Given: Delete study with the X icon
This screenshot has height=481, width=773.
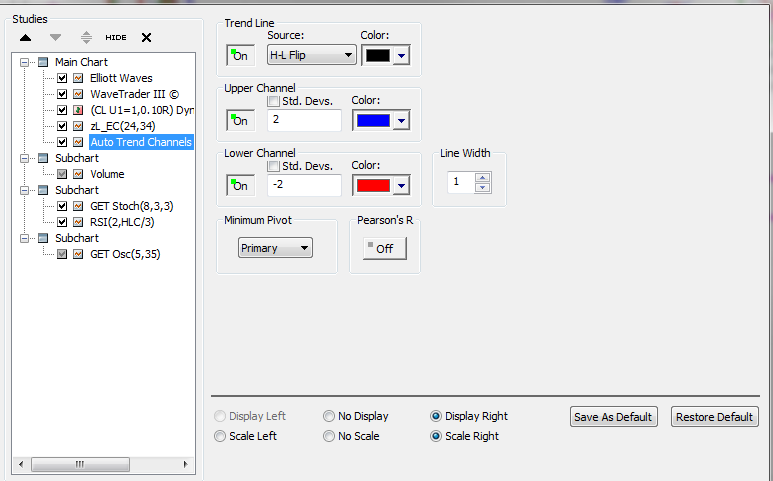Looking at the screenshot, I should (146, 37).
